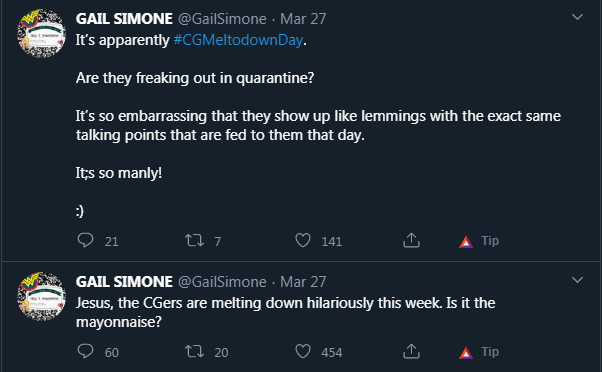Like the tweet with 454 likes
Image resolution: width=602 pixels, height=372 pixels.
click(303, 352)
